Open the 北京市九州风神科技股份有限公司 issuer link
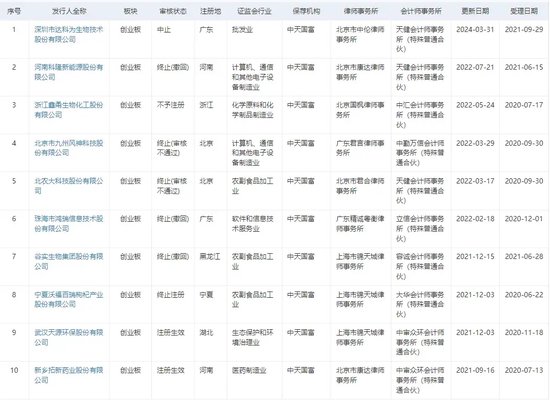 click(69, 148)
